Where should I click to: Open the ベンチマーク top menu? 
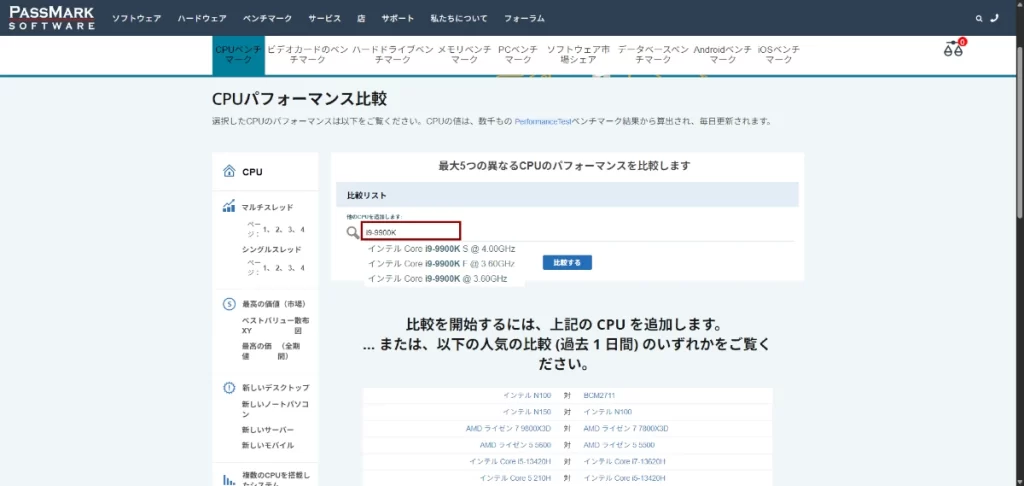click(x=267, y=18)
